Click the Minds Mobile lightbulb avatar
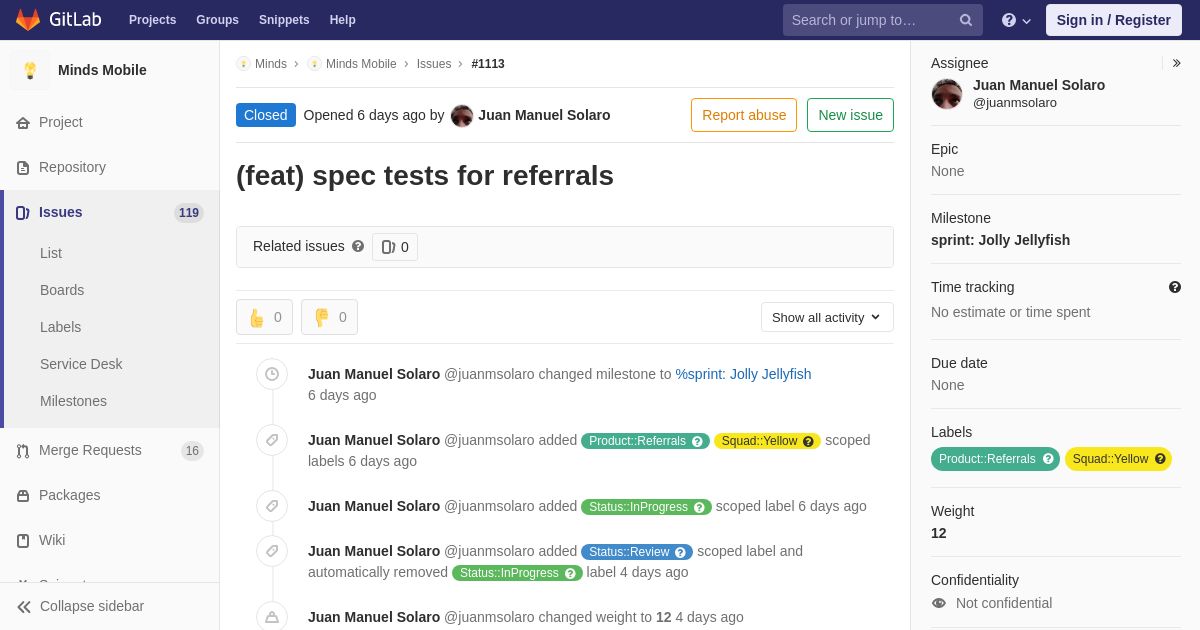Image resolution: width=1200 pixels, height=630 pixels. (x=30, y=70)
